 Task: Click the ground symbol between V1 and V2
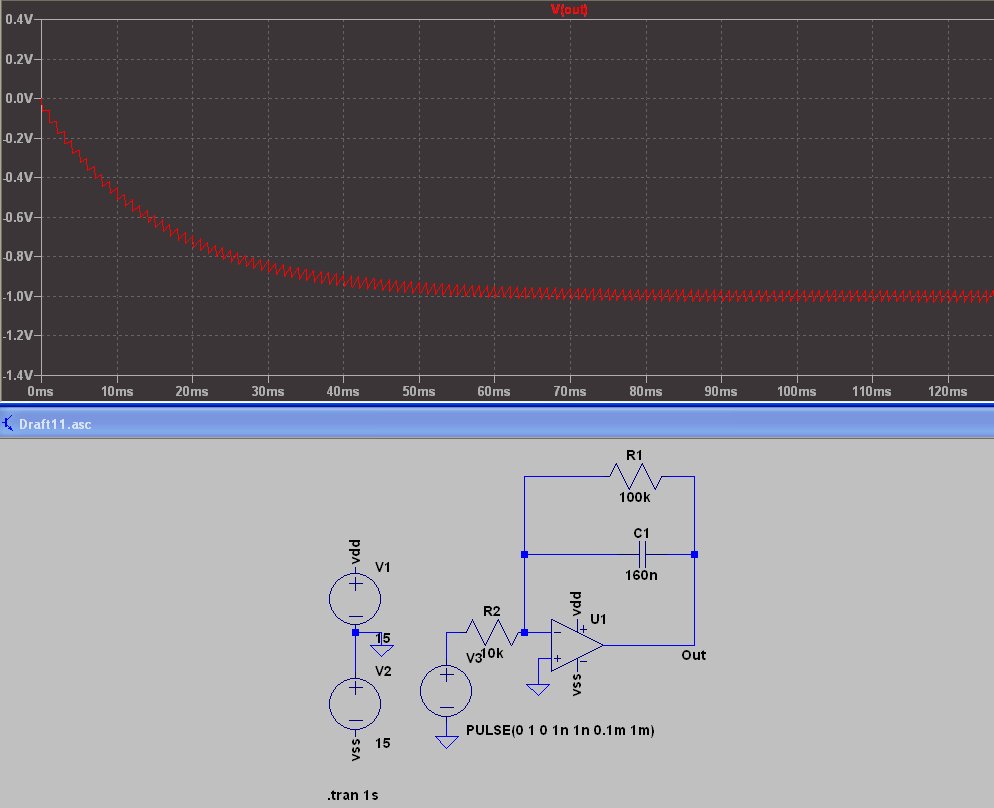(382, 651)
